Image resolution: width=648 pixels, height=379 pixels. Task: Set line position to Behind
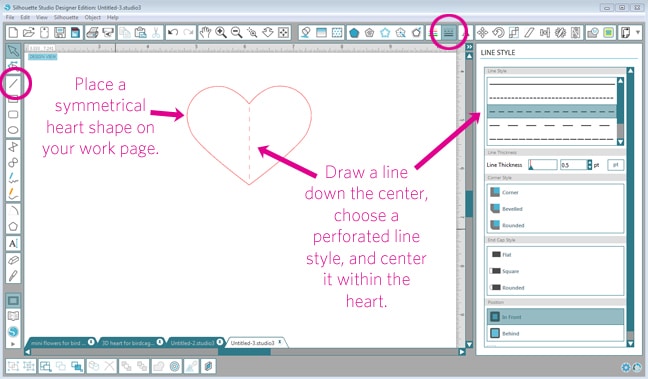(x=555, y=333)
